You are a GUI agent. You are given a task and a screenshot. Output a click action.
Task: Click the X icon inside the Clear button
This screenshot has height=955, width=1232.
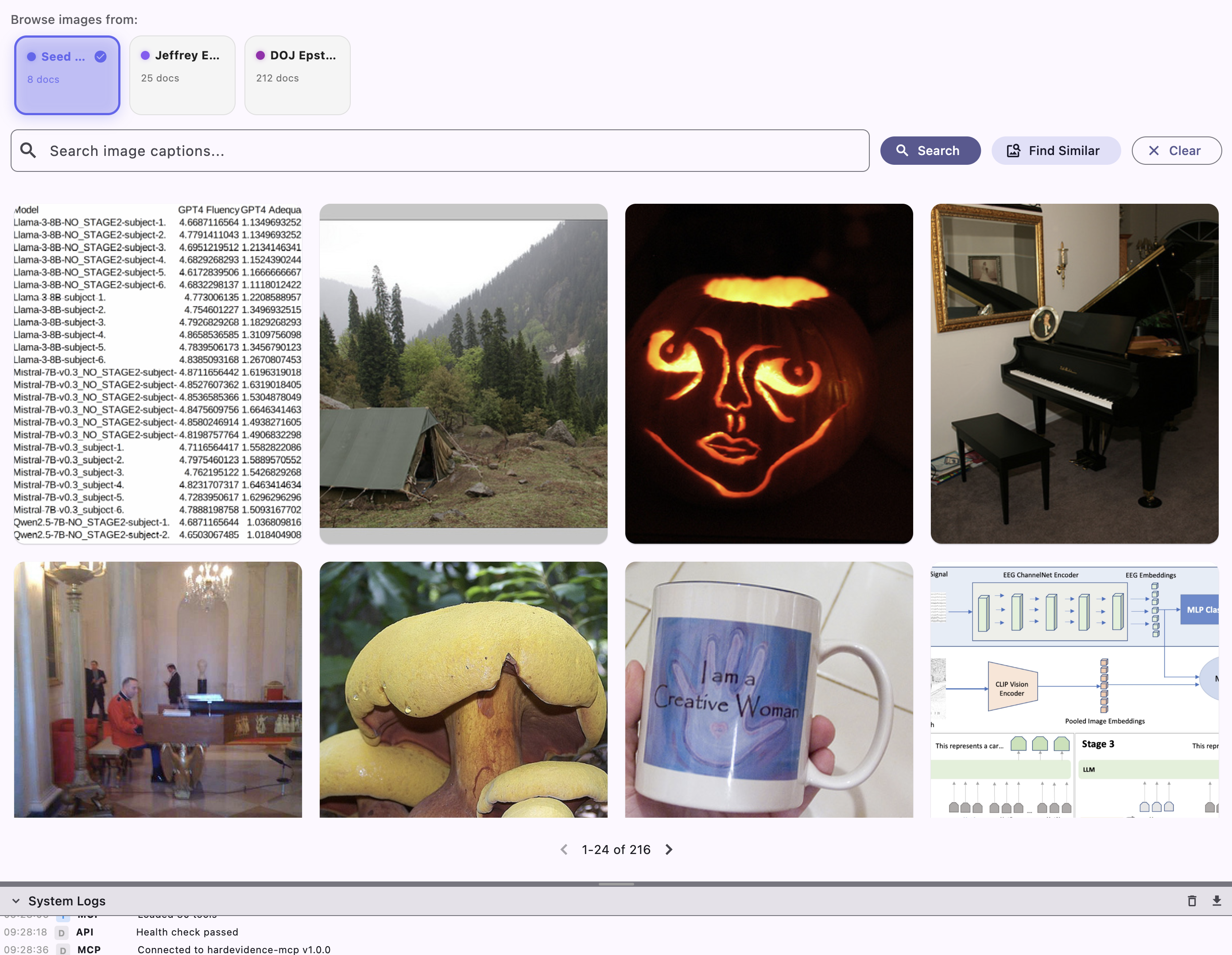[1154, 151]
